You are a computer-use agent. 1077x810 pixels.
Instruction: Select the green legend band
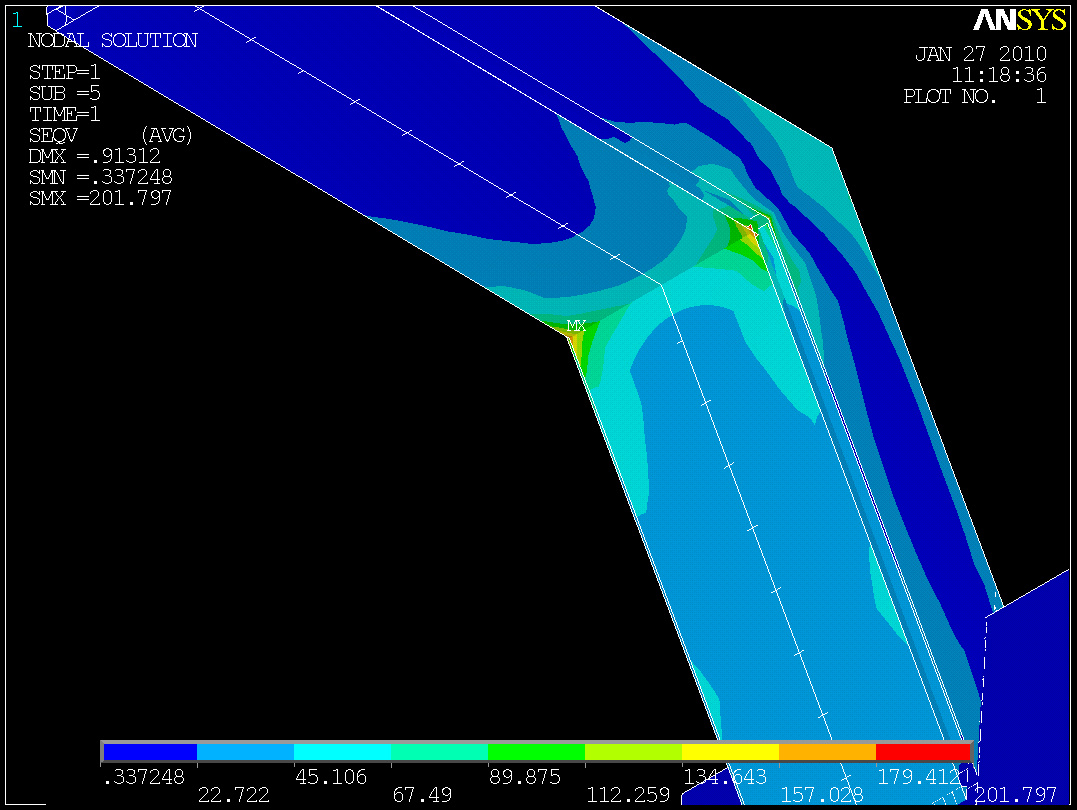tap(536, 752)
